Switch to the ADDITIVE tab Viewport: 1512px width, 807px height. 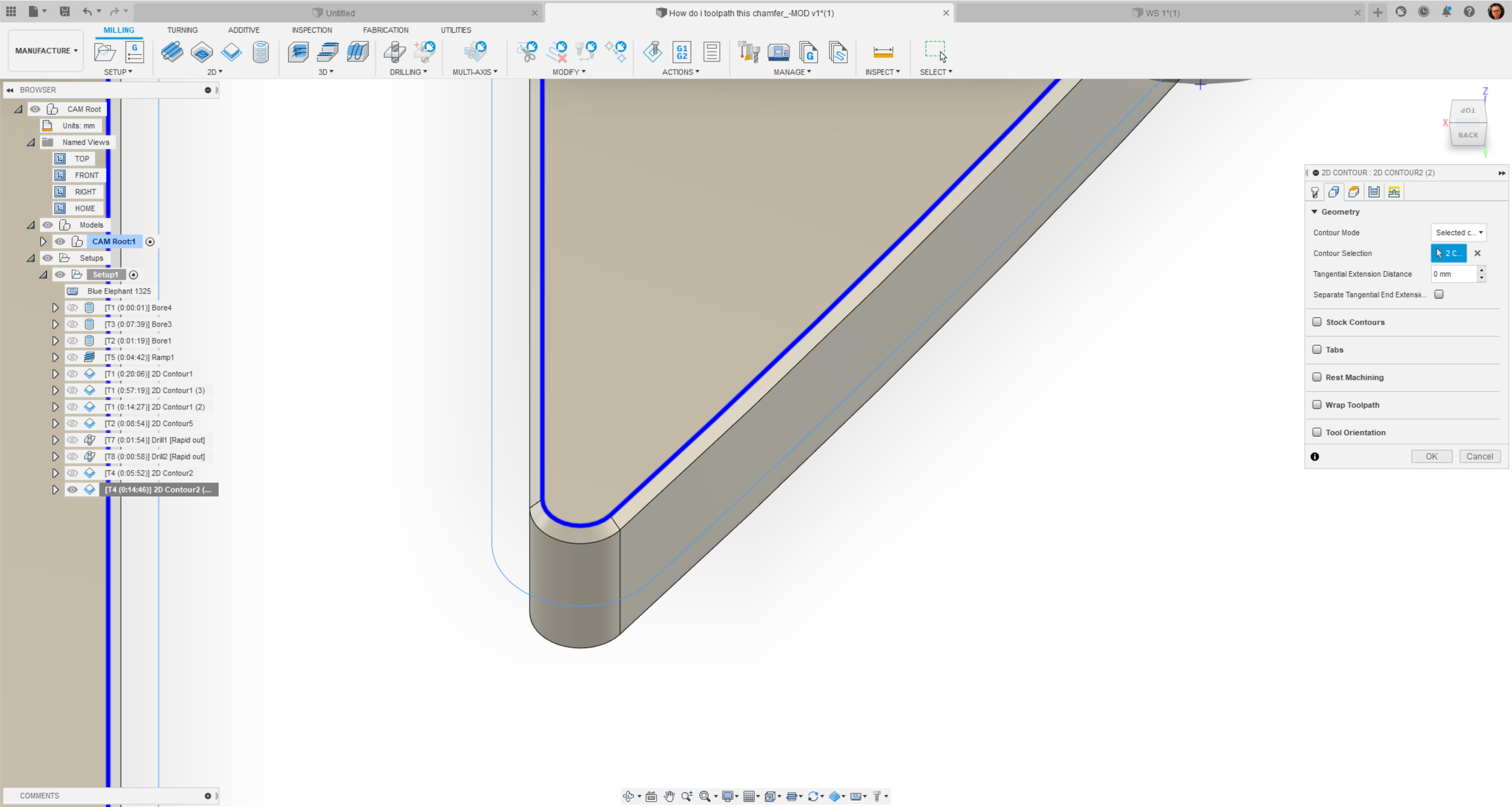point(244,30)
